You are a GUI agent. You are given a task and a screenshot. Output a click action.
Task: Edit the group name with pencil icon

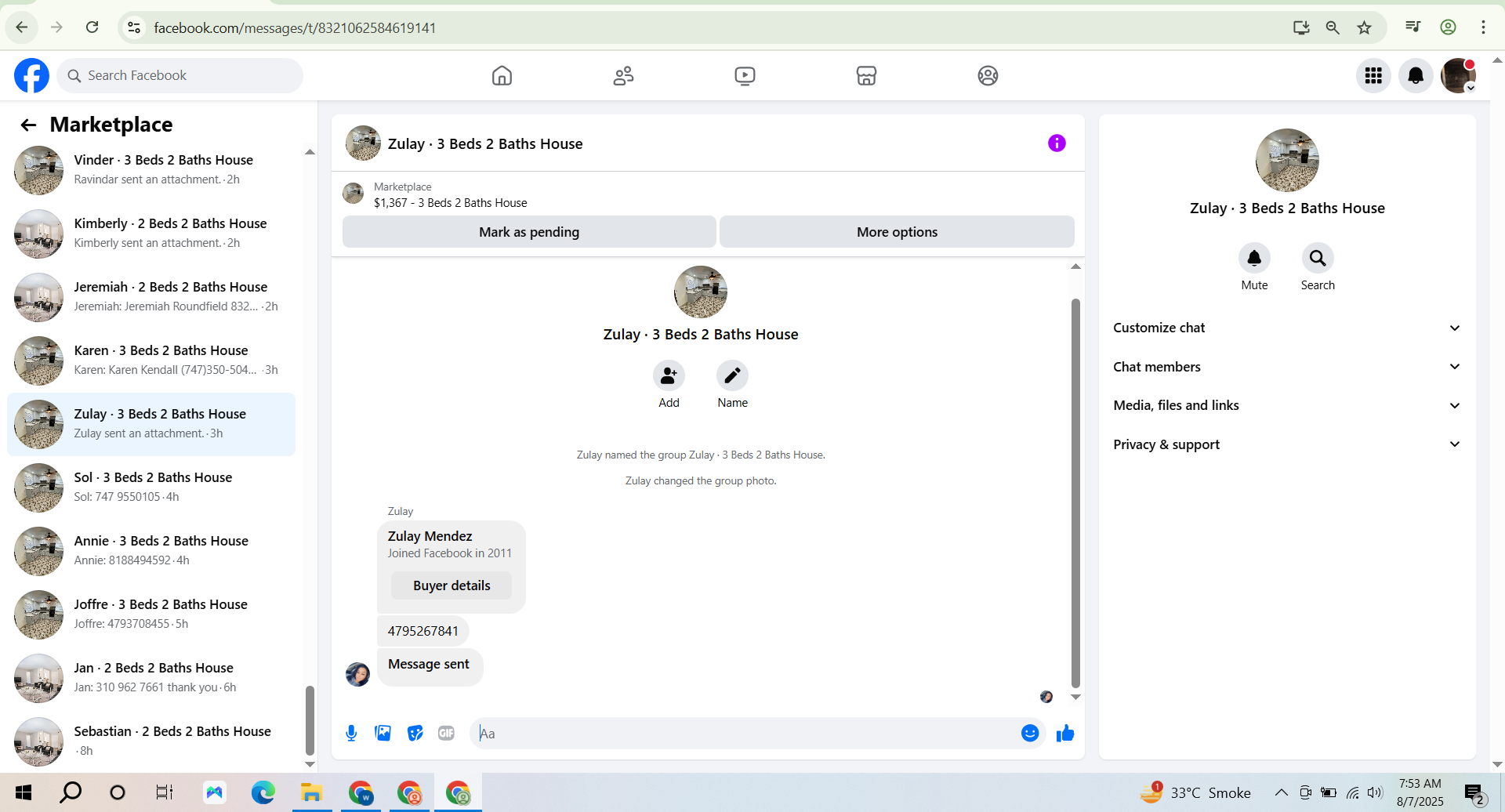coord(732,375)
